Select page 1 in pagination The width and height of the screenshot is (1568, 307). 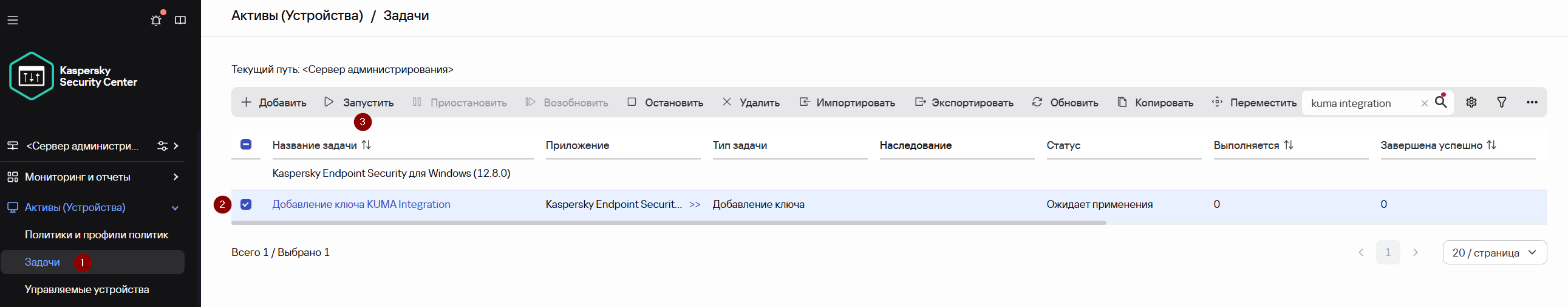pos(1388,252)
